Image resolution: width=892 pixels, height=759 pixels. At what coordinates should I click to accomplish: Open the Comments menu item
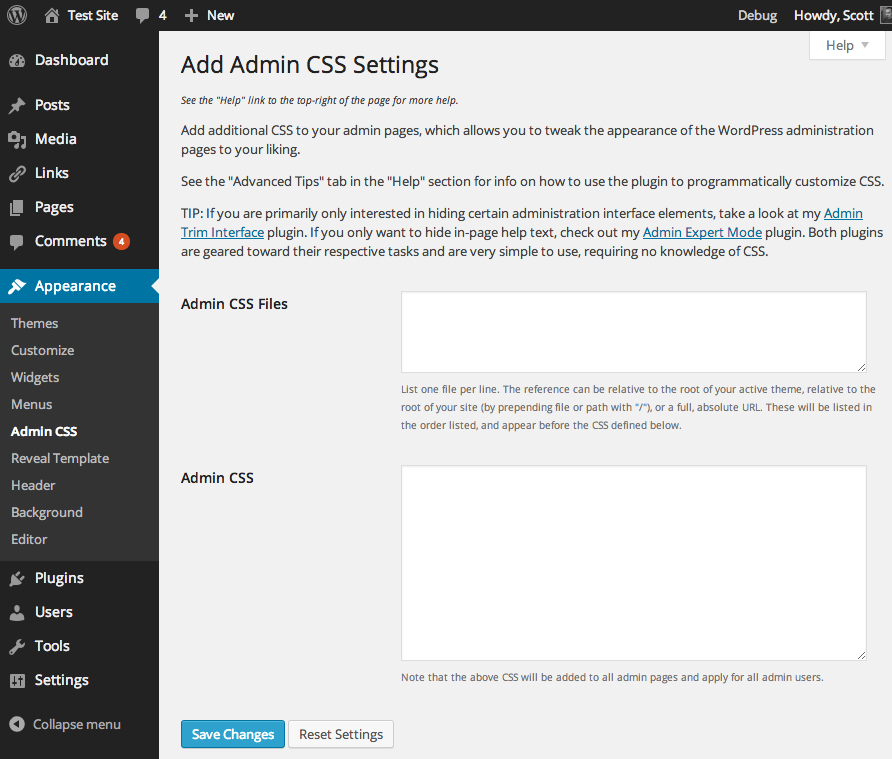(71, 242)
